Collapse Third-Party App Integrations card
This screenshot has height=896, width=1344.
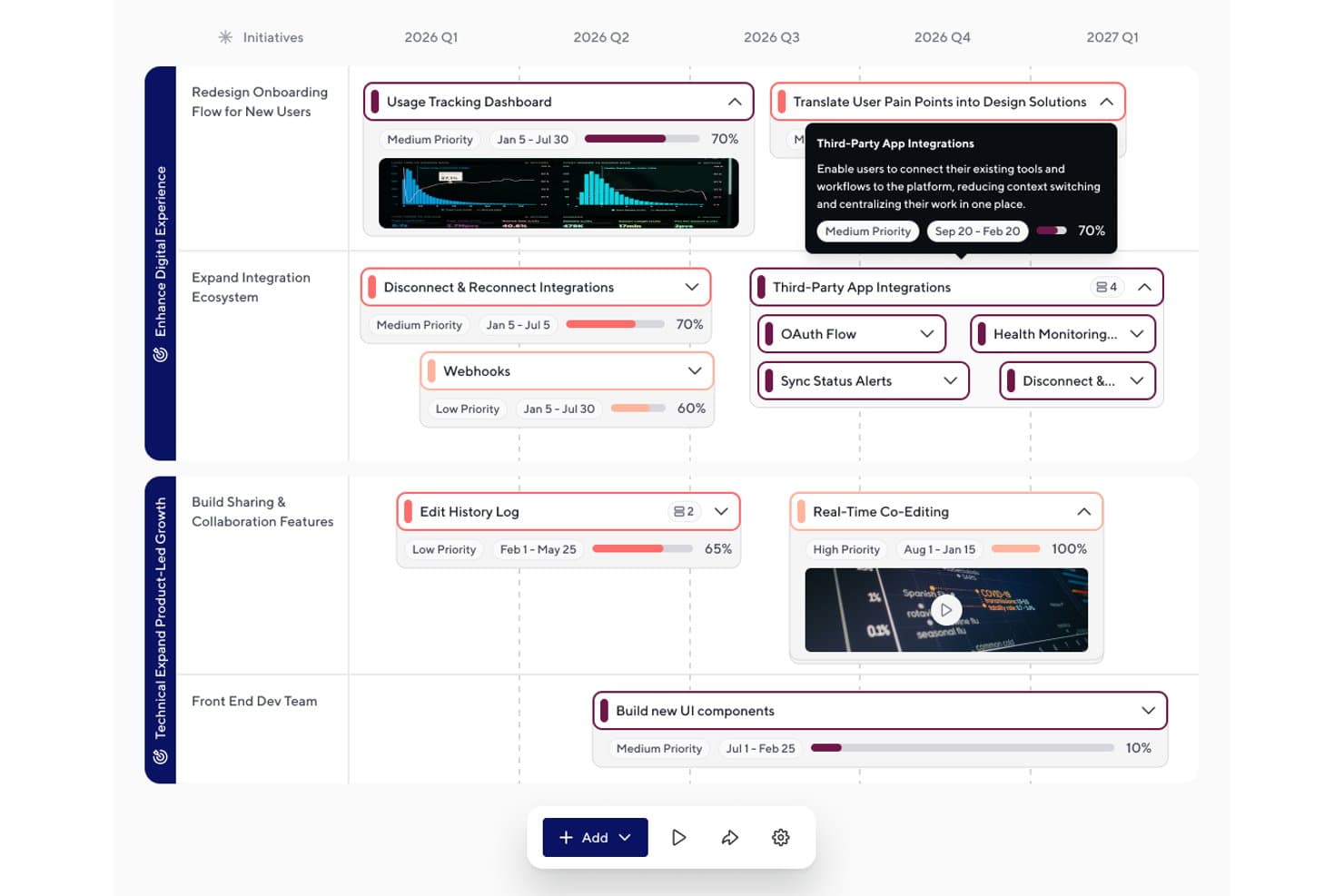(x=1144, y=287)
